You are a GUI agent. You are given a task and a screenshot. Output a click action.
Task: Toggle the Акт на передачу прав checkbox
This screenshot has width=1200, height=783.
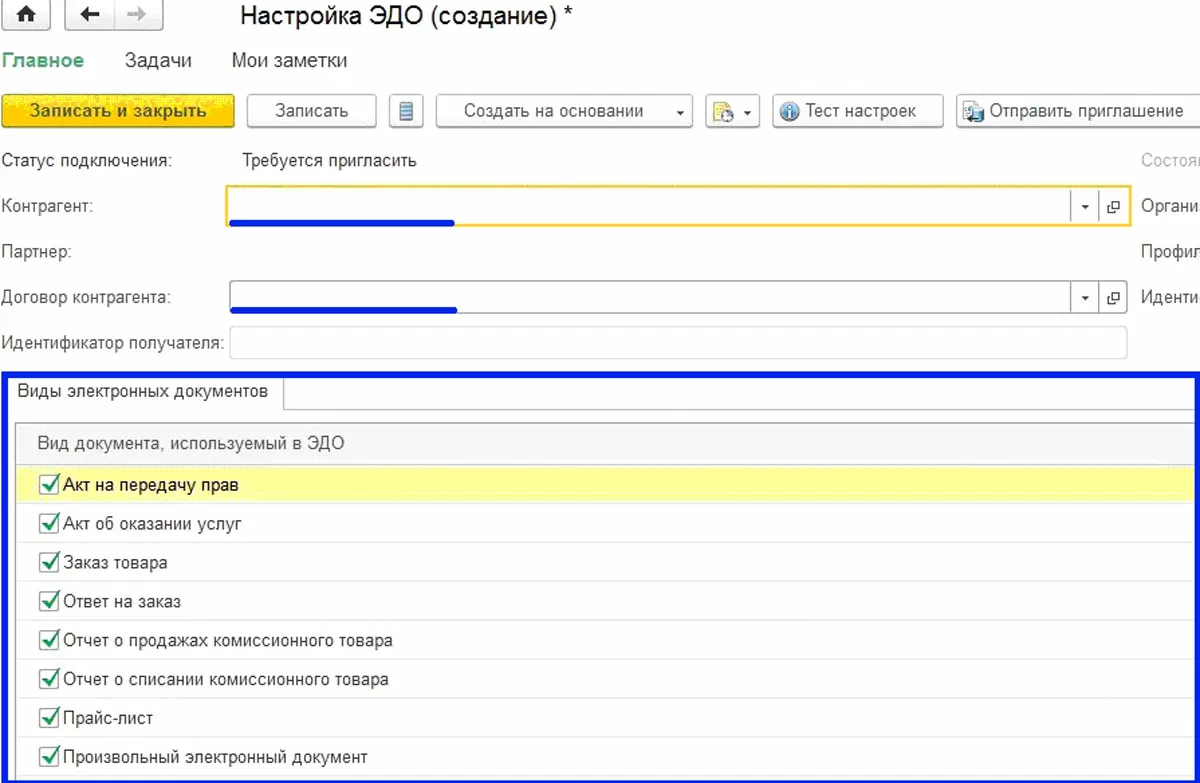coord(49,485)
